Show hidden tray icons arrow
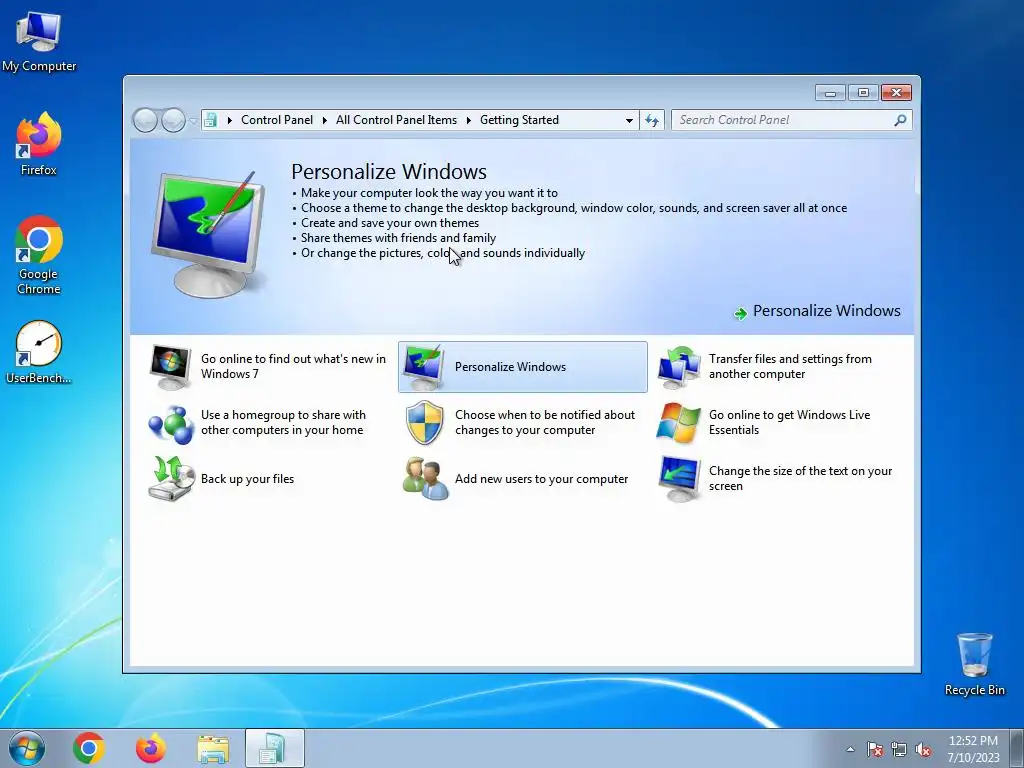Viewport: 1024px width, 768px height. tap(850, 749)
